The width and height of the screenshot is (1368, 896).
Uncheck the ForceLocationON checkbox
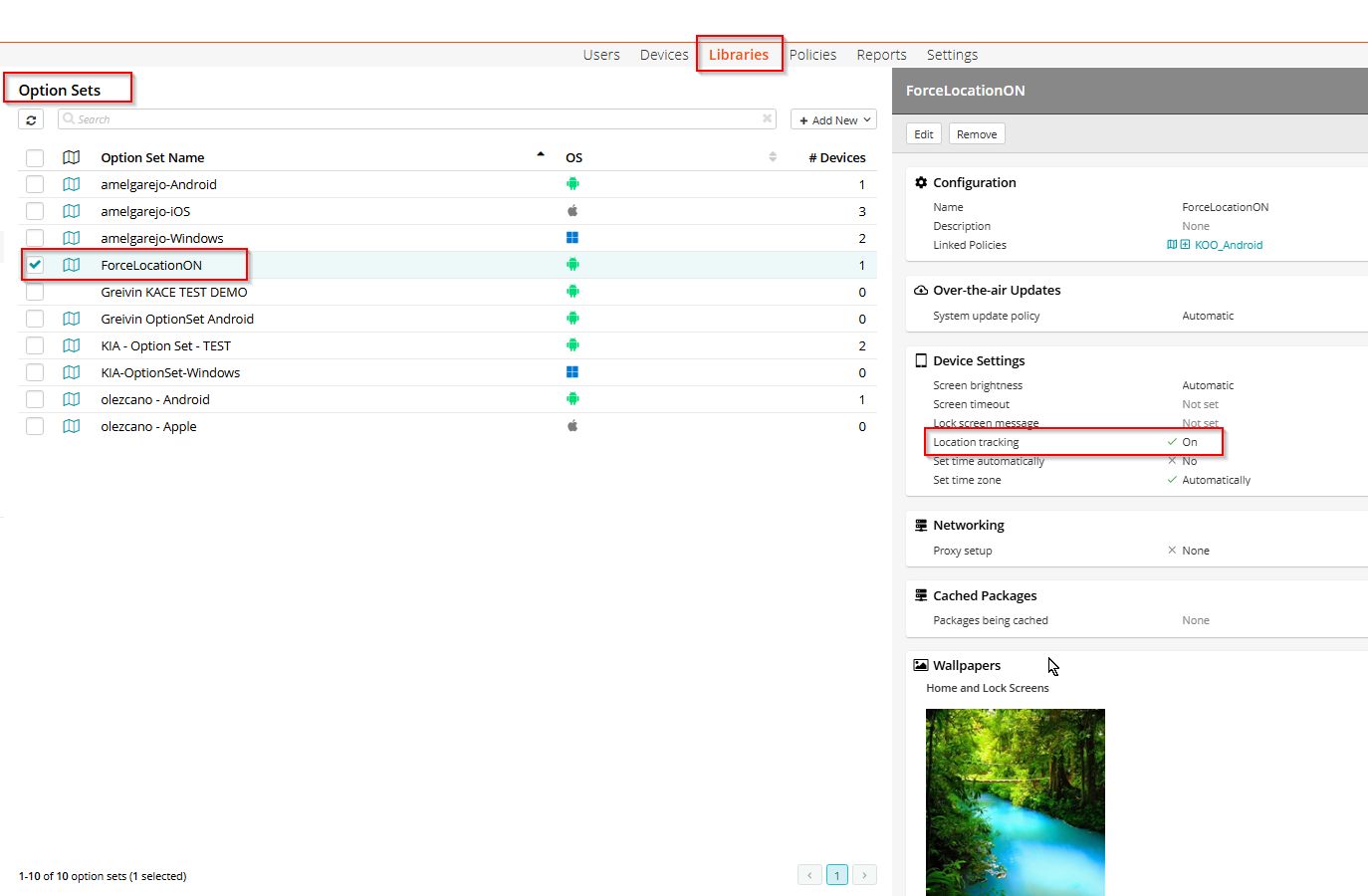pyautogui.click(x=35, y=265)
